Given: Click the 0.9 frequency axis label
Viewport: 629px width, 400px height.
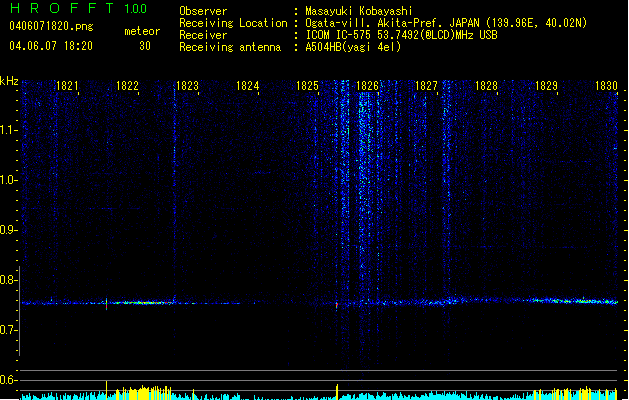Looking at the screenshot, I should pyautogui.click(x=8, y=230).
